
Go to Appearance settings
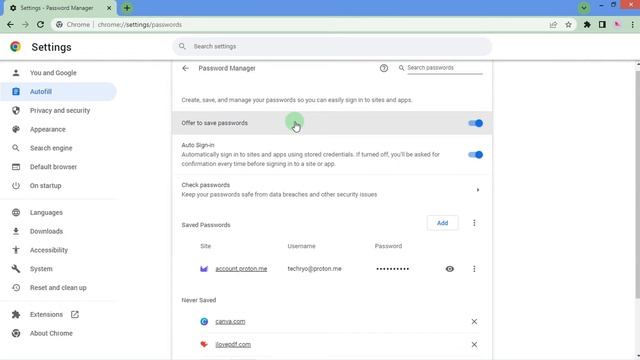47,129
